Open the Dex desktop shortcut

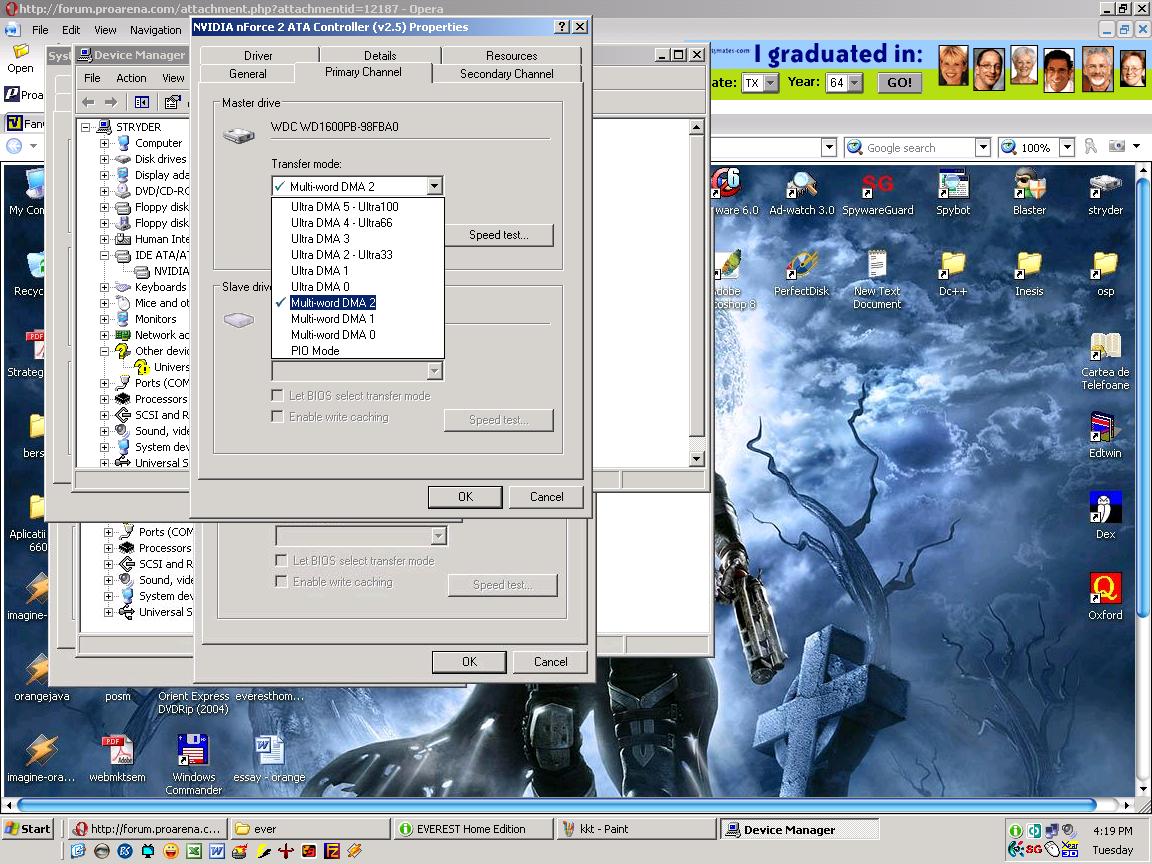coord(1105,516)
